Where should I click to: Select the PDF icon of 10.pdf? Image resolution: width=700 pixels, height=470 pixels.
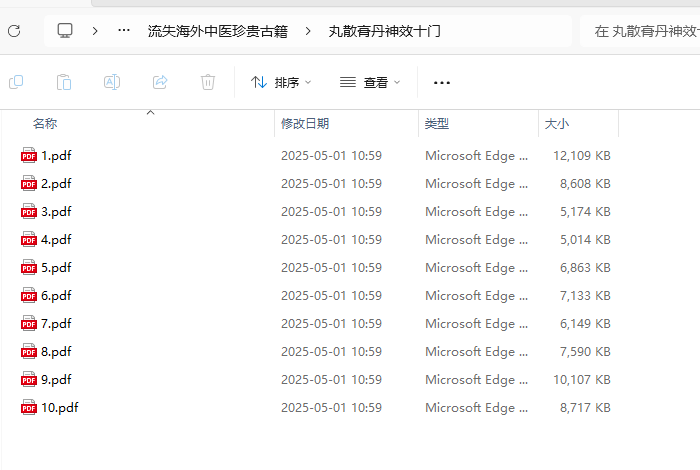click(x=28, y=408)
